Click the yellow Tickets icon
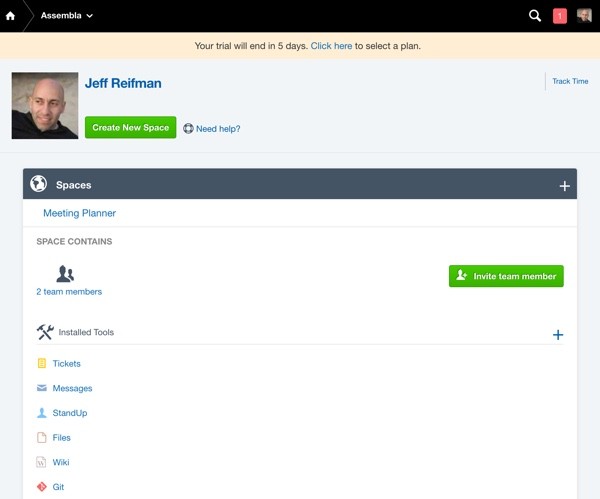Viewport: 600px width, 499px height. [x=42, y=363]
